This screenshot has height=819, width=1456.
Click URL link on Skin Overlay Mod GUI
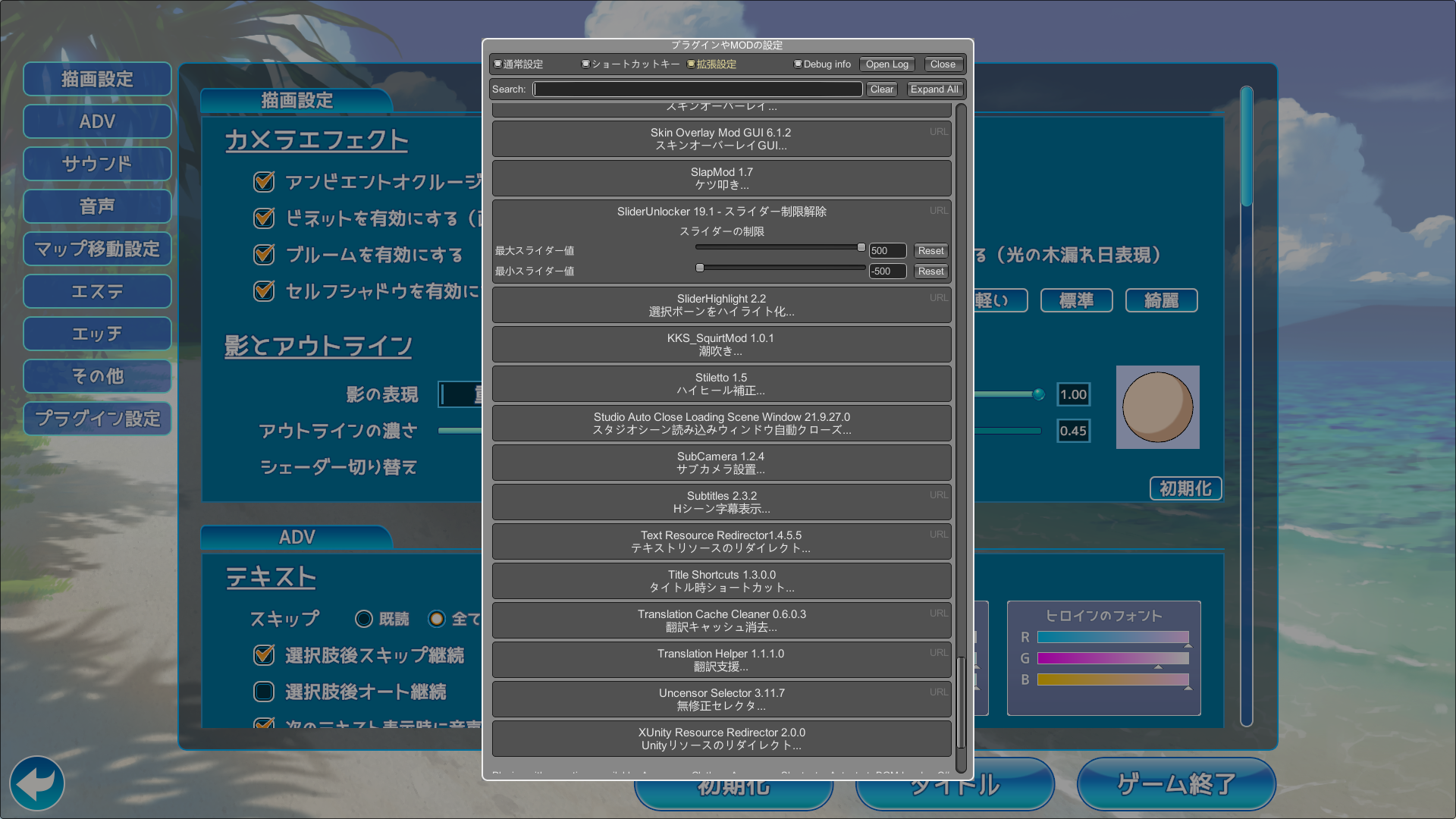(x=938, y=132)
